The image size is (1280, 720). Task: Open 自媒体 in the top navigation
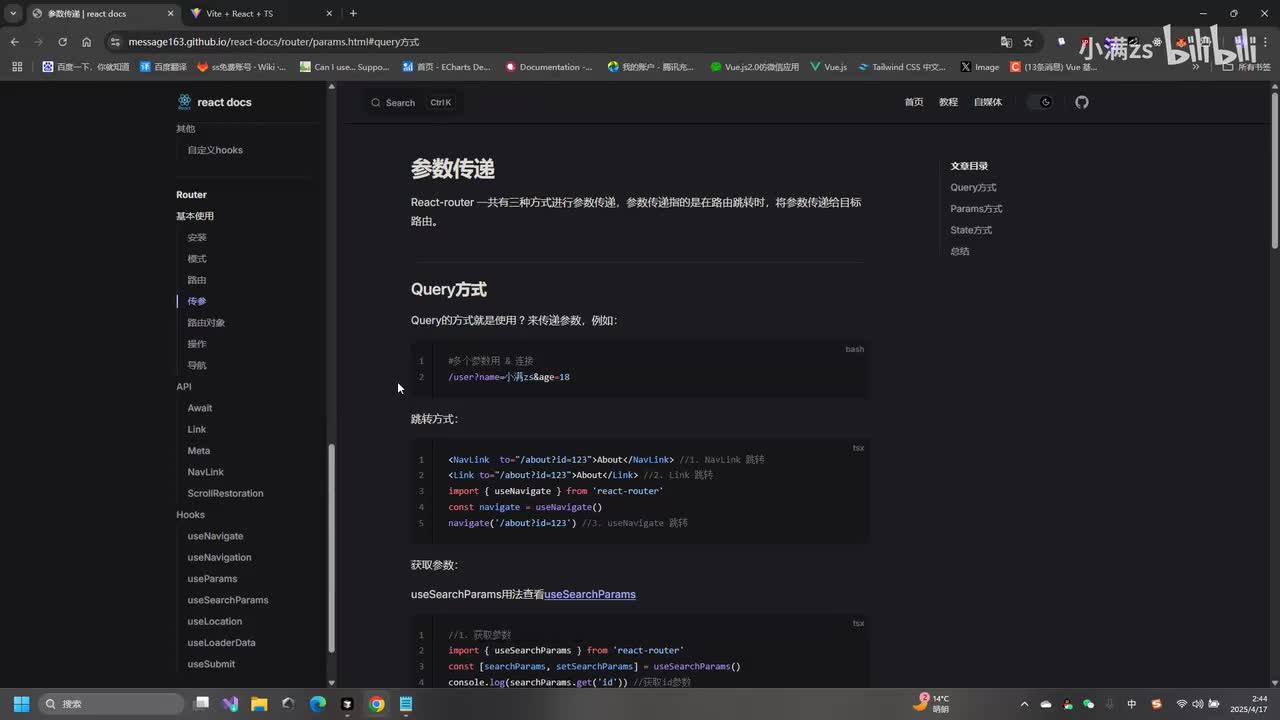click(987, 102)
